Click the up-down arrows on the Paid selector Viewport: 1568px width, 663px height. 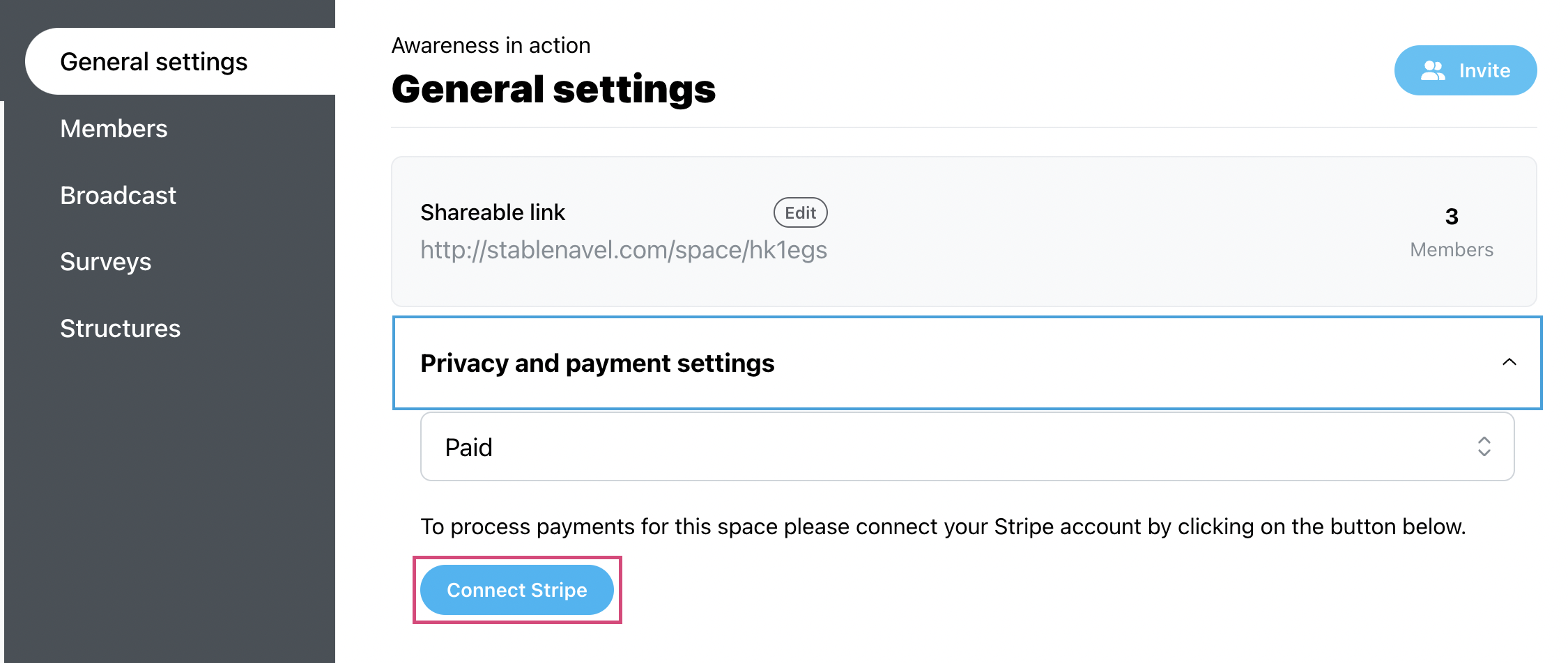click(1484, 446)
